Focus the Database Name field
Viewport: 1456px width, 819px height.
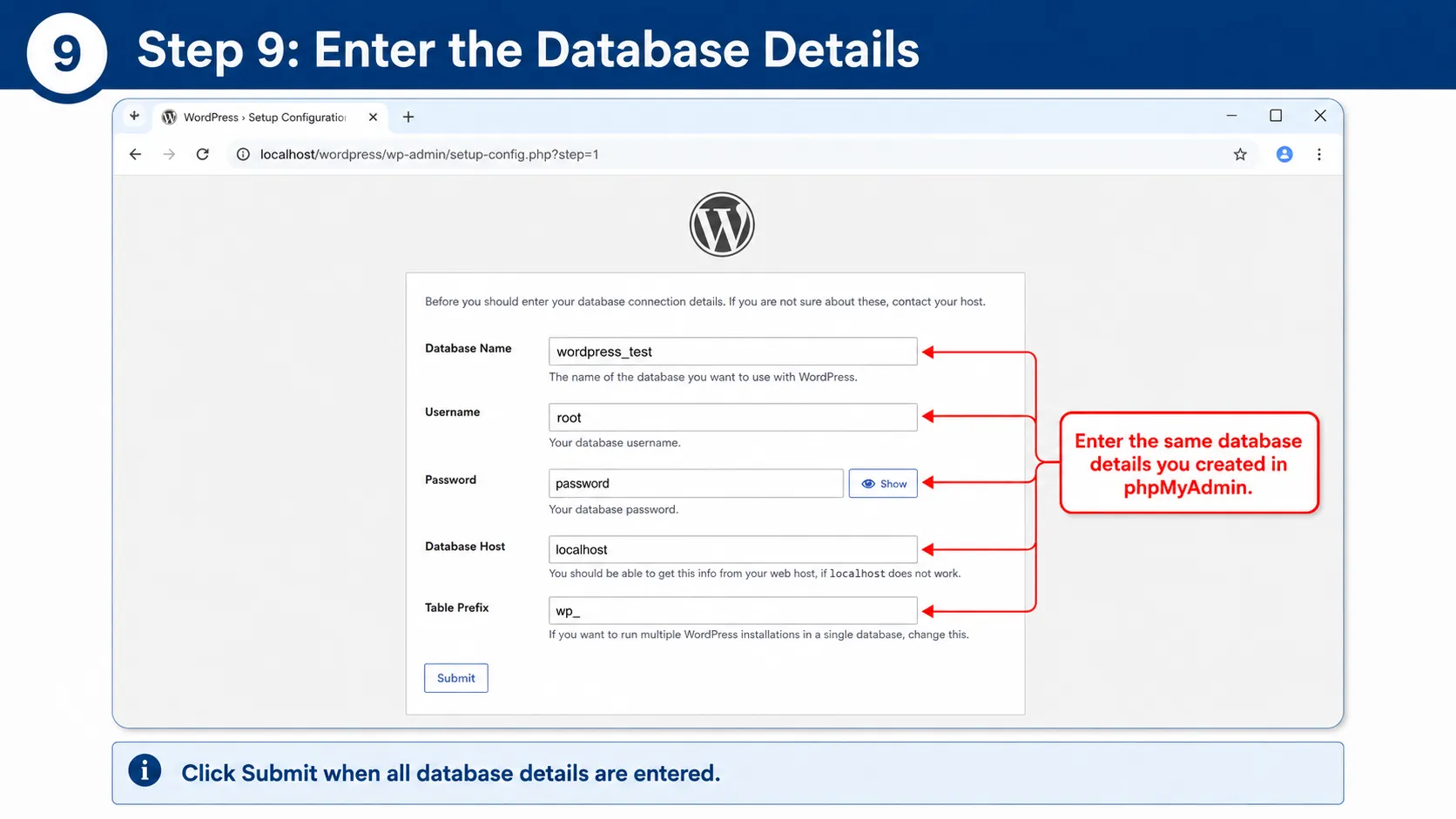733,352
